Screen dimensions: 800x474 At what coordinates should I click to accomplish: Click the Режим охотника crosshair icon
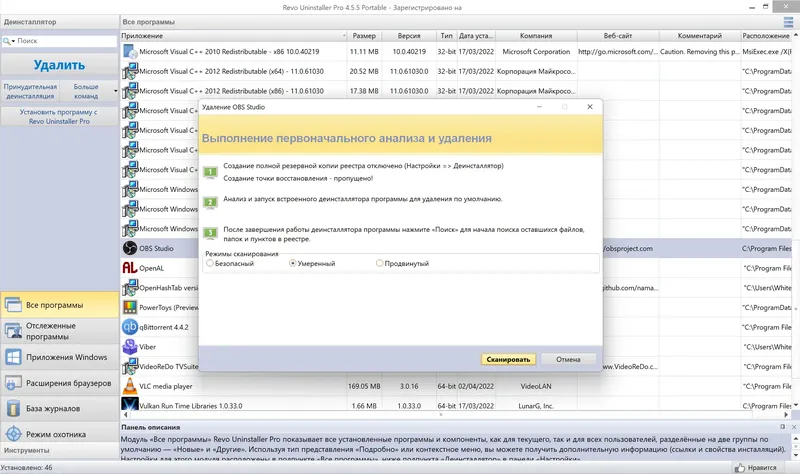[13, 434]
